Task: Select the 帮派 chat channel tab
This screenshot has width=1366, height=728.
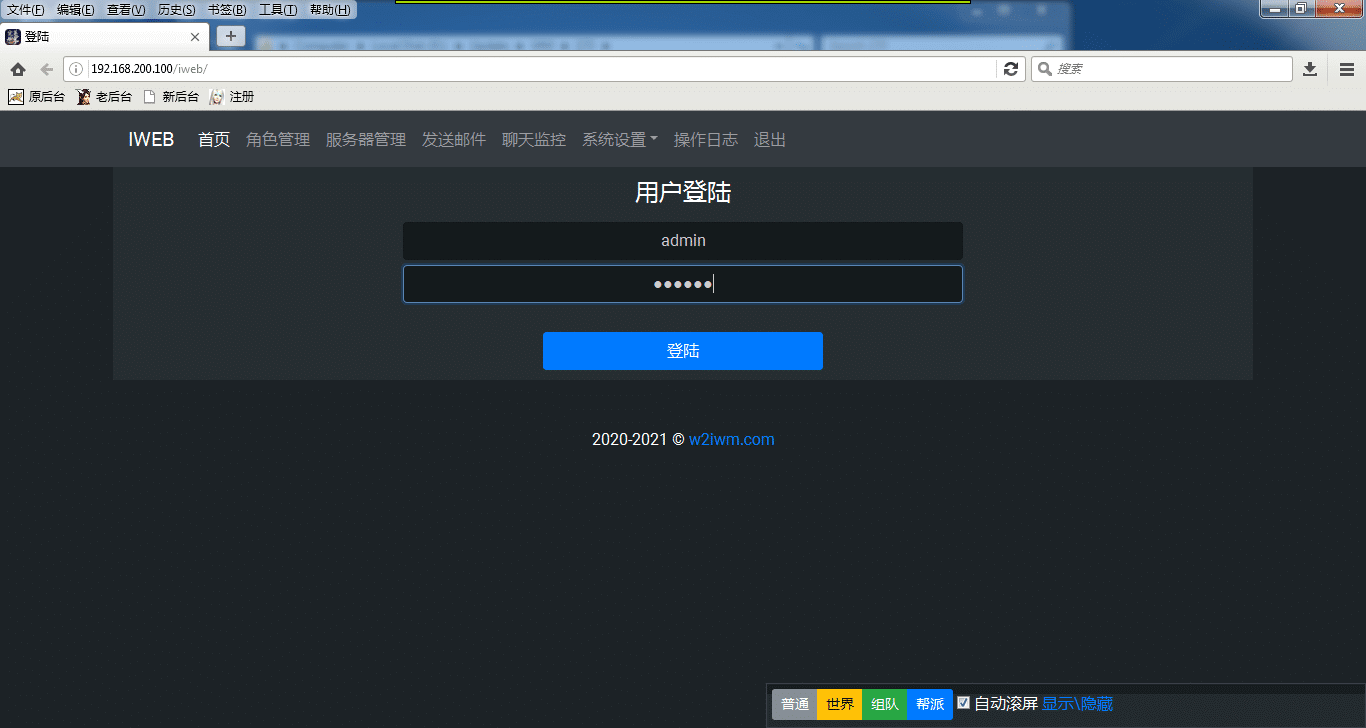Action: tap(930, 704)
